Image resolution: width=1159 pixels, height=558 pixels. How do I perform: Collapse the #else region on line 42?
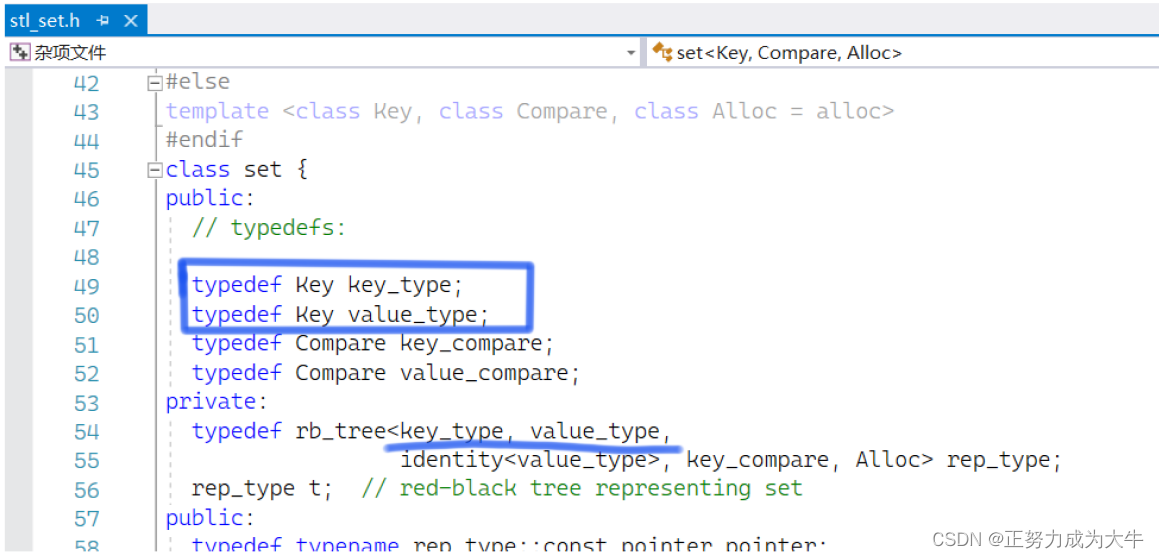point(154,82)
